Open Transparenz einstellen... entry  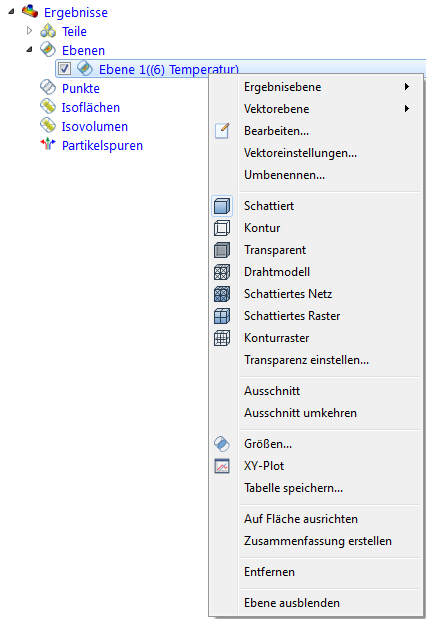316,360
